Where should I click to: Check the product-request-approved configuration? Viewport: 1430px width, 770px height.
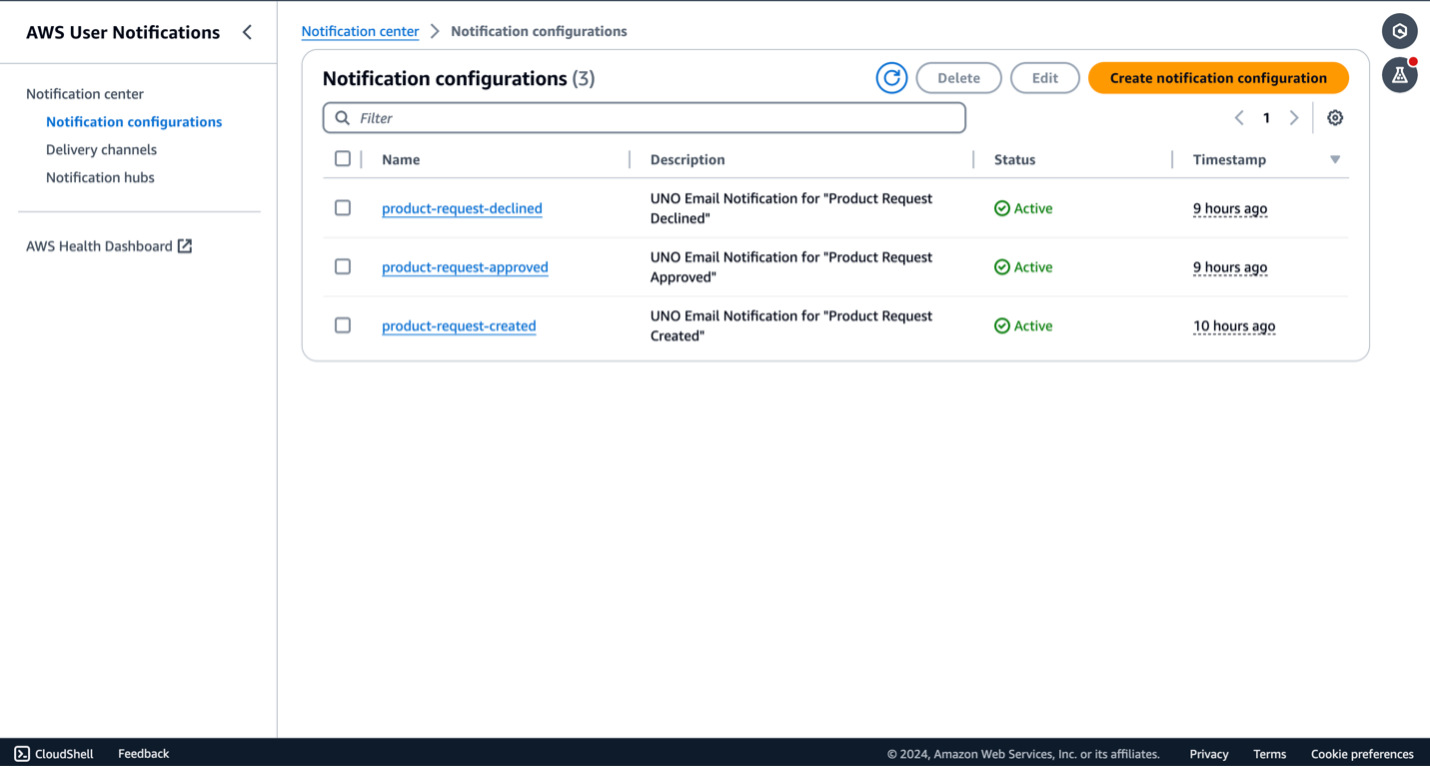coord(343,266)
